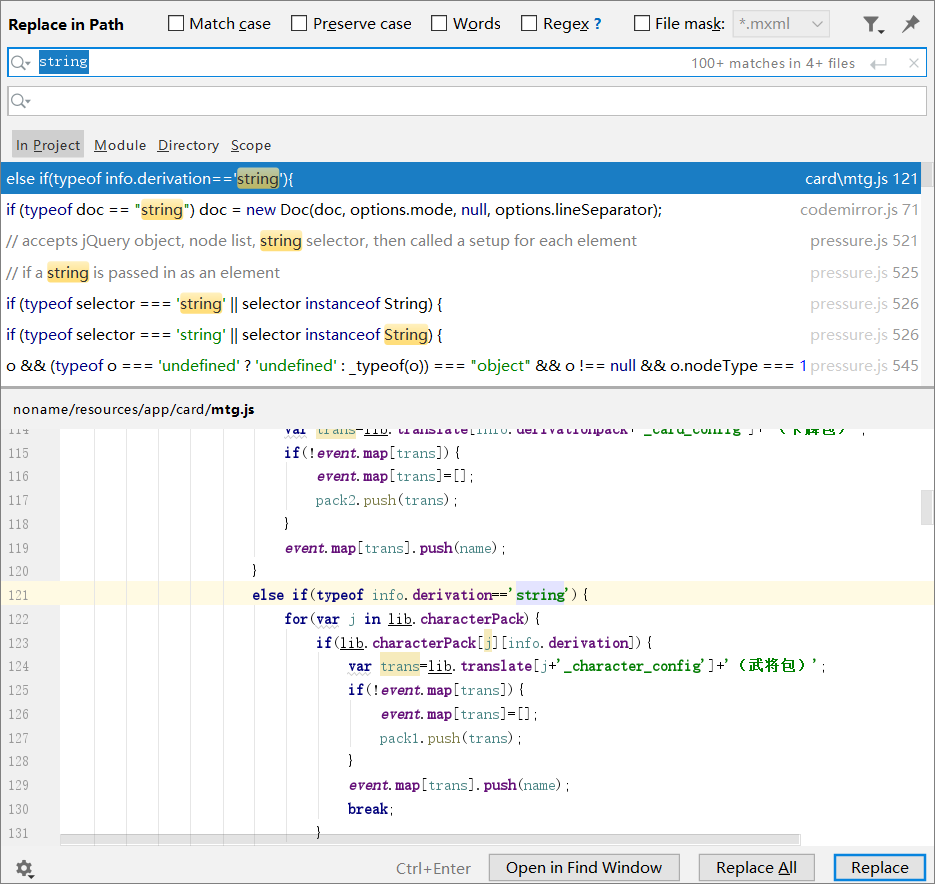This screenshot has height=884, width=935.
Task: Click the 'break;' statement on line 130
Action: click(370, 809)
